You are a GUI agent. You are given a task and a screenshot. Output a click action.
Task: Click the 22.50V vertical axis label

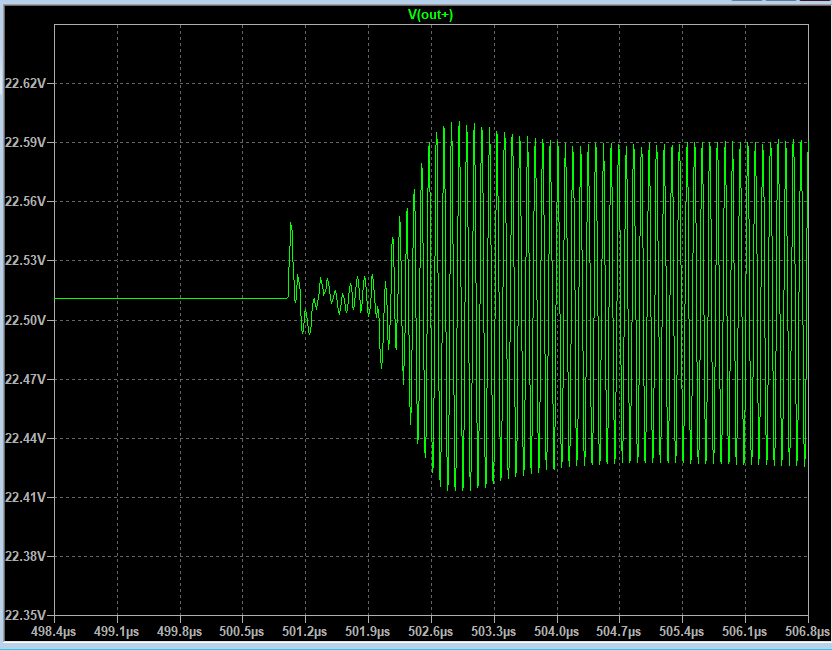point(25,320)
